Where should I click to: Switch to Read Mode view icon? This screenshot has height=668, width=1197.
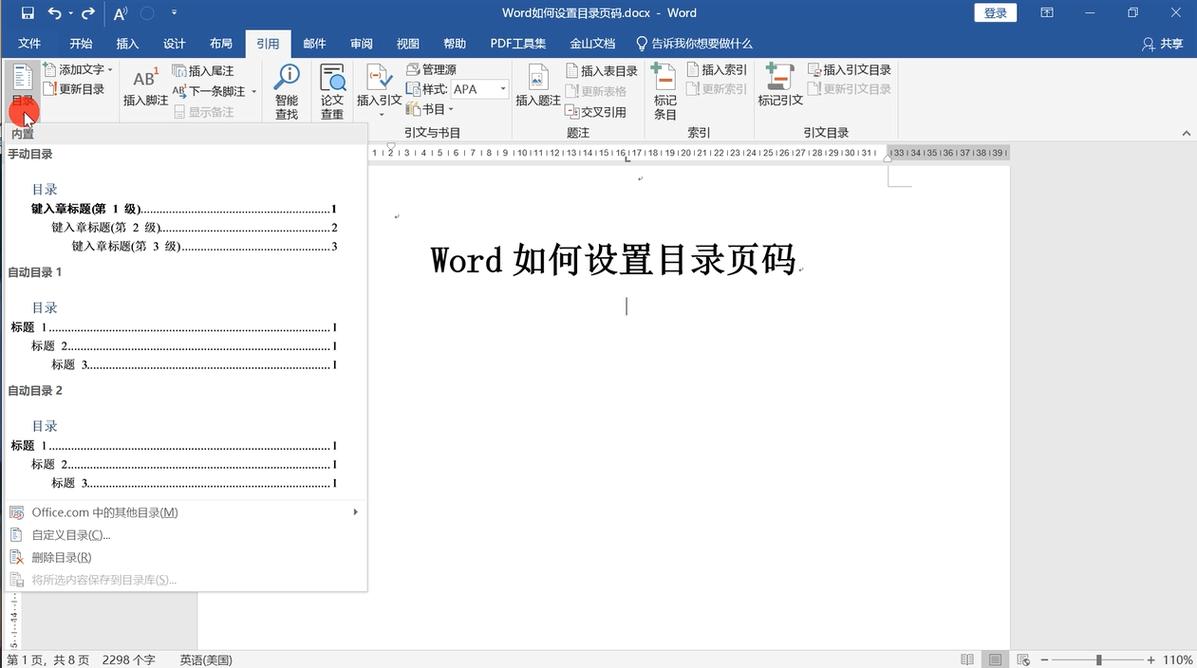pos(967,660)
